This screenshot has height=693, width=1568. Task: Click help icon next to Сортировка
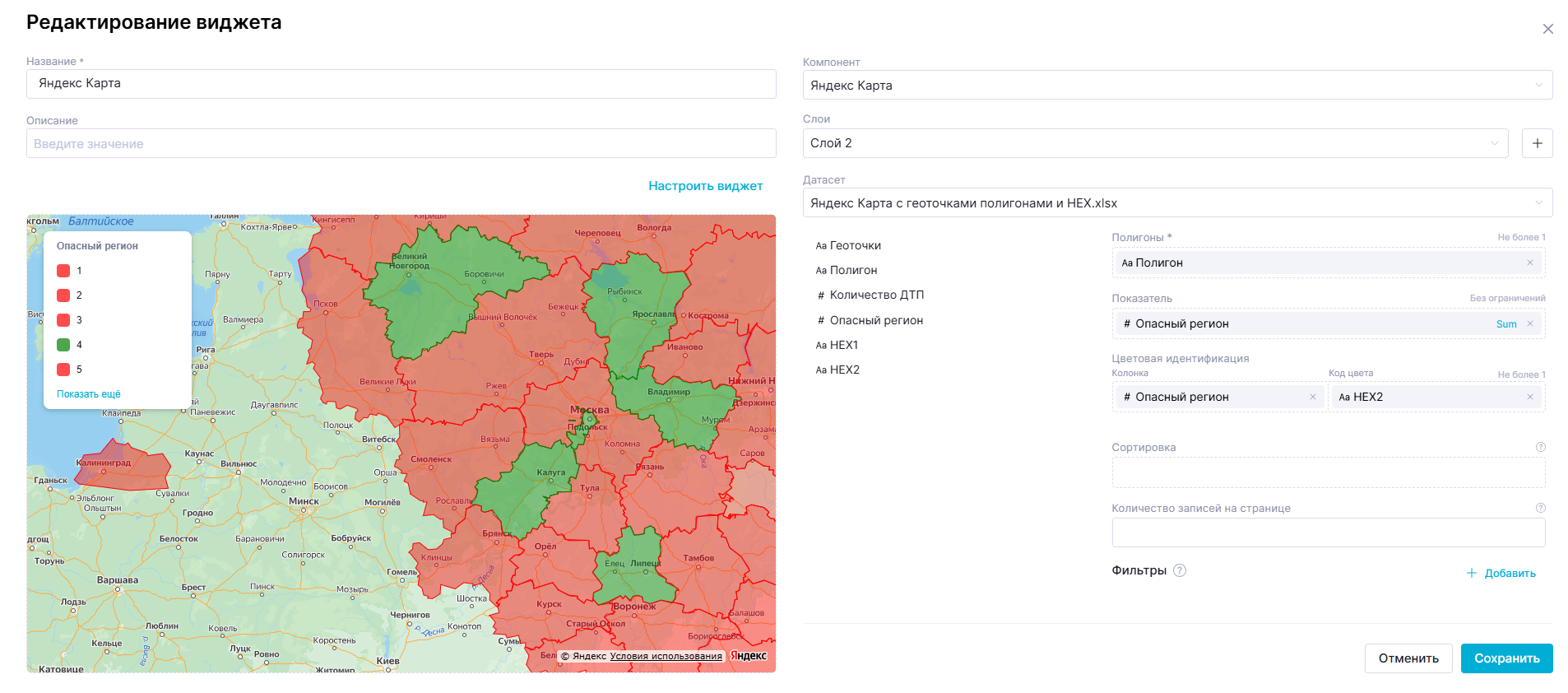pyautogui.click(x=1541, y=448)
